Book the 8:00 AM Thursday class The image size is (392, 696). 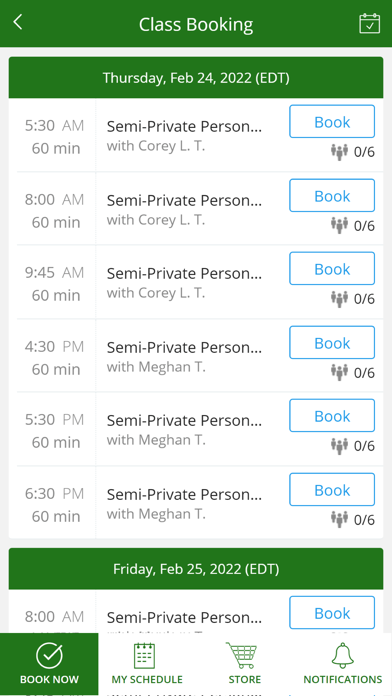click(332, 195)
